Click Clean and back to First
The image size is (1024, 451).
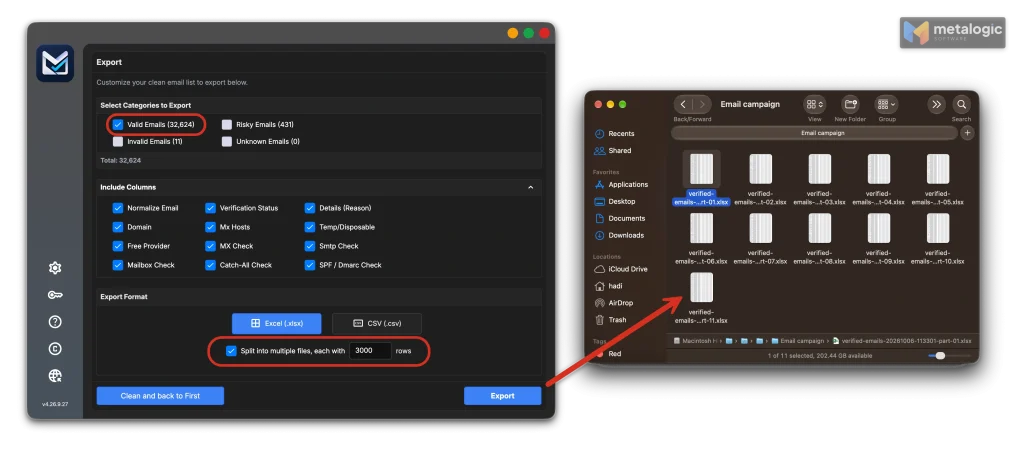tap(160, 396)
